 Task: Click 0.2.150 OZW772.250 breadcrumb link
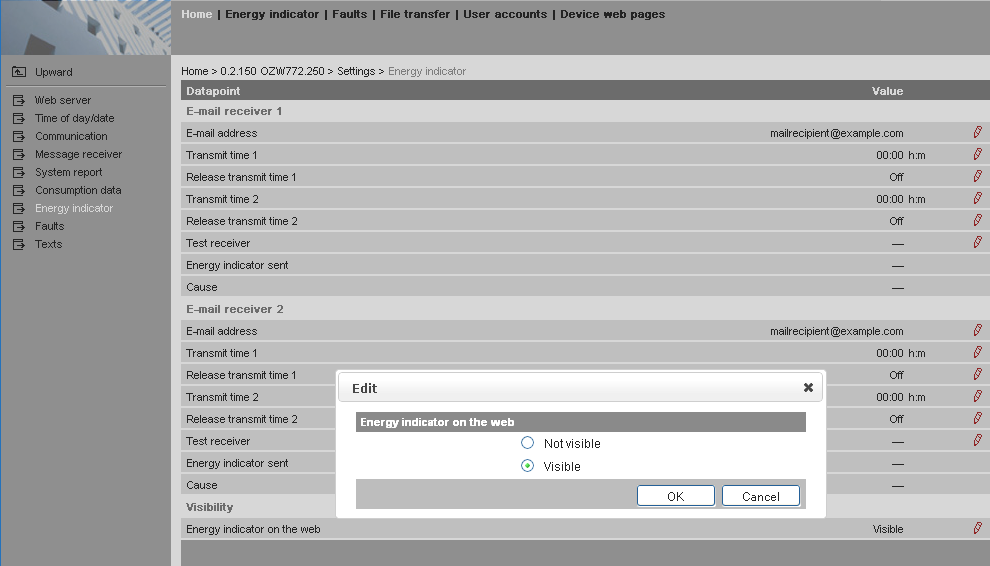click(x=272, y=71)
